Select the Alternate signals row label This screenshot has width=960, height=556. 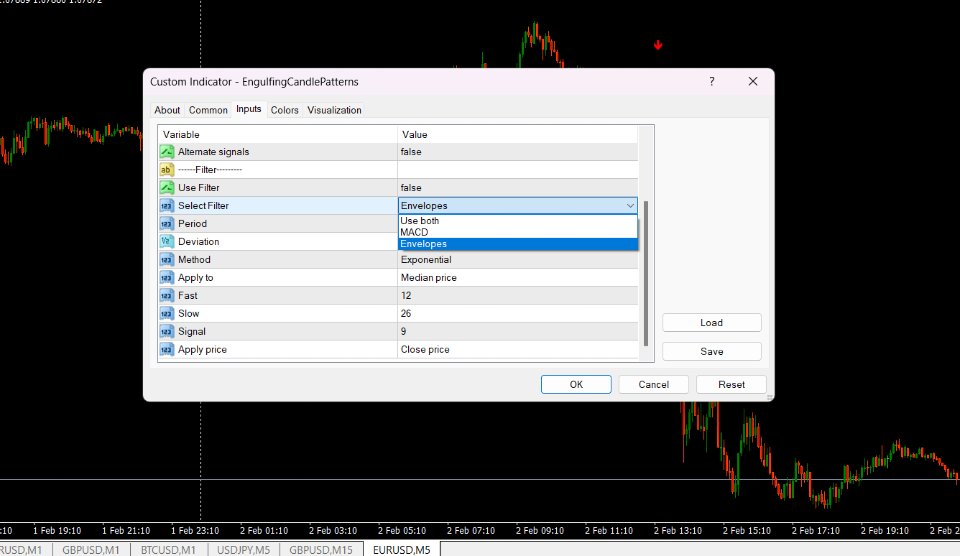tap(214, 152)
